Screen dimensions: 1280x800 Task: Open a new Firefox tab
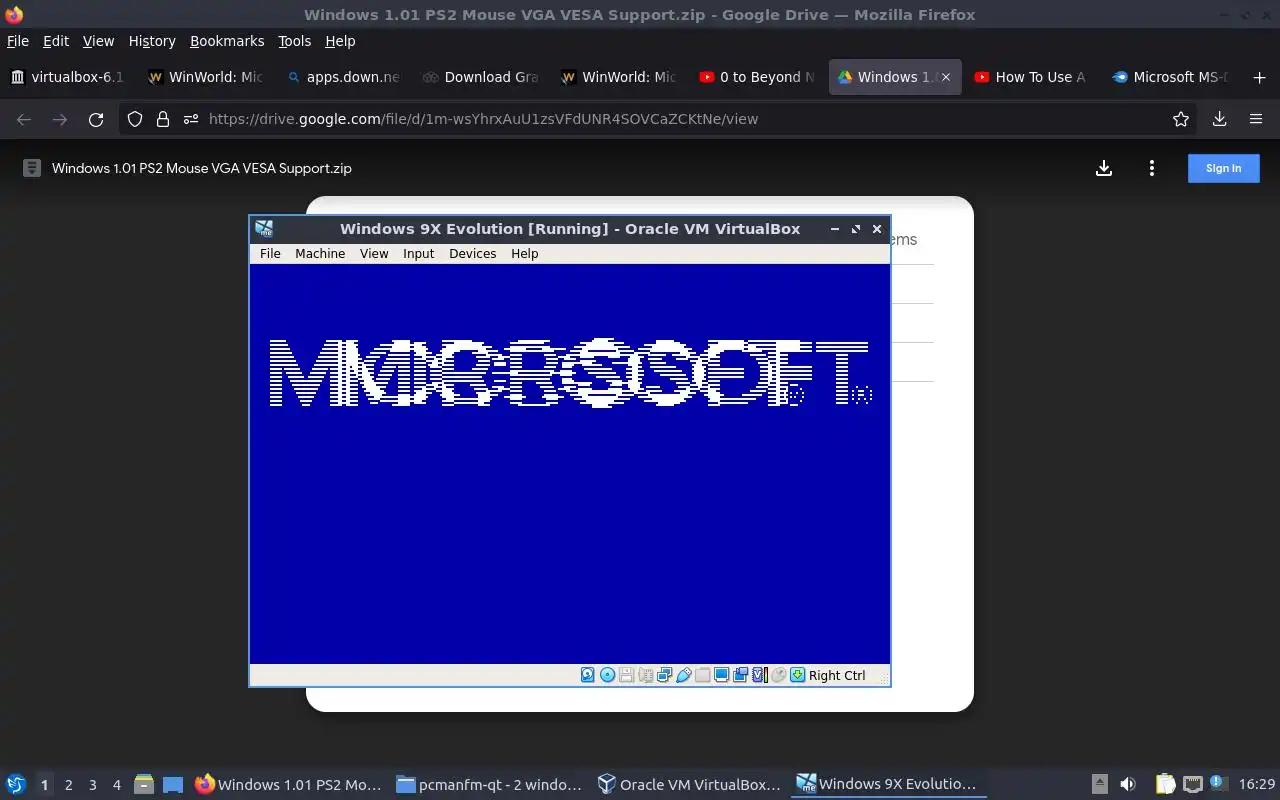coord(1259,77)
